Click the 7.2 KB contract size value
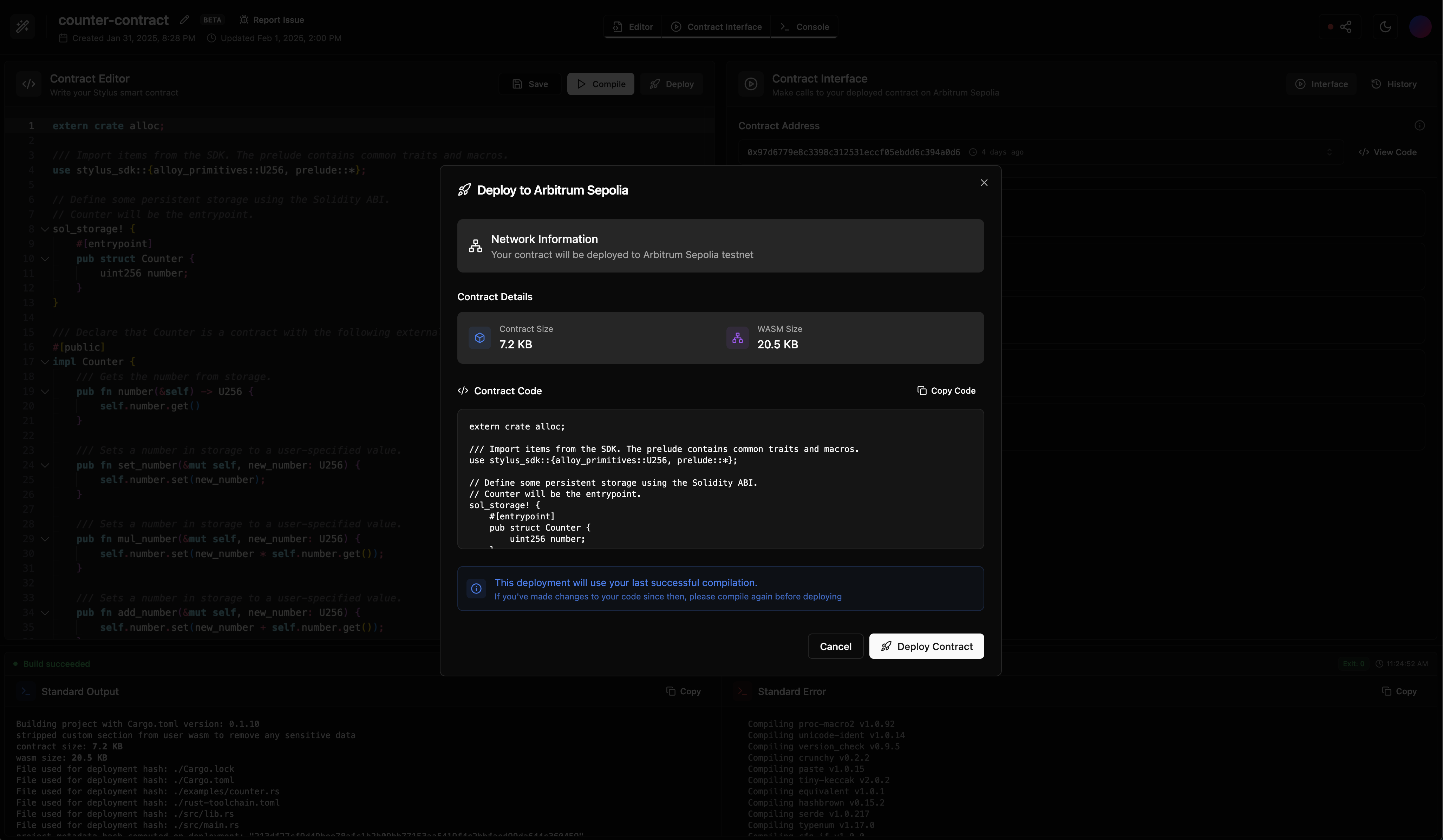Viewport: 1443px width, 840px height. pos(515,344)
